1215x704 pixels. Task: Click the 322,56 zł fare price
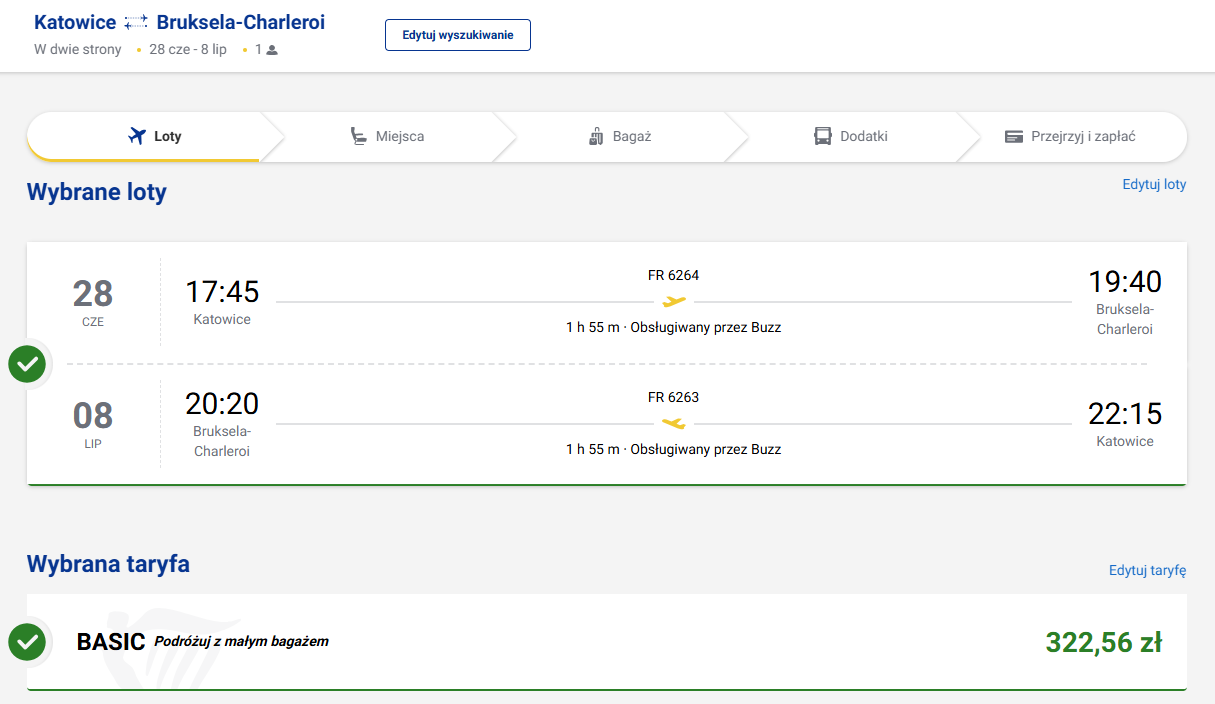tap(1103, 642)
